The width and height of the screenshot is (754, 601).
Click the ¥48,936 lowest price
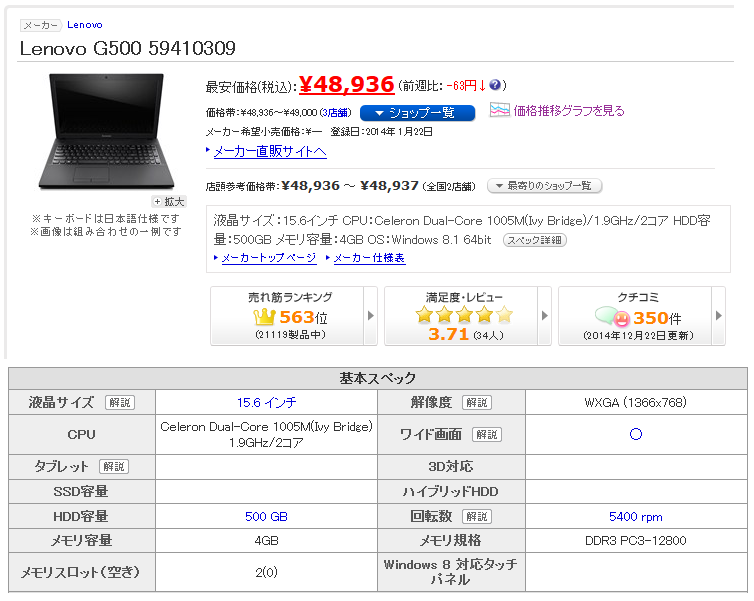(x=346, y=85)
